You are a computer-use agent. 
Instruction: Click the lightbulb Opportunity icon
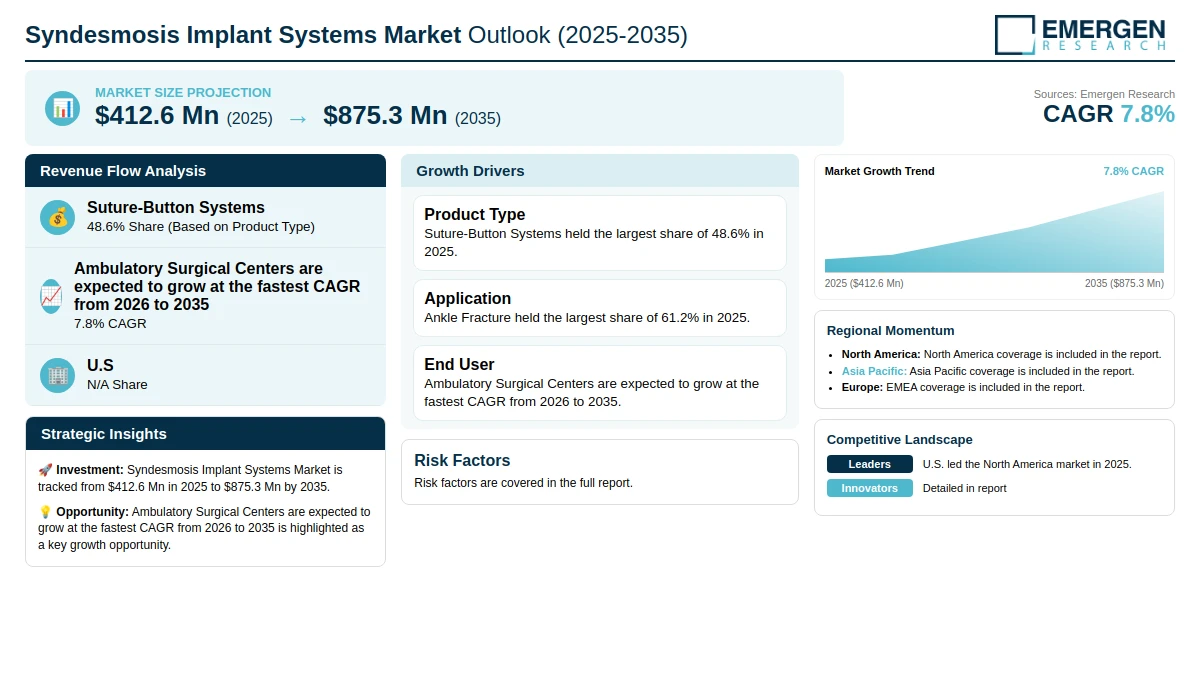45,512
